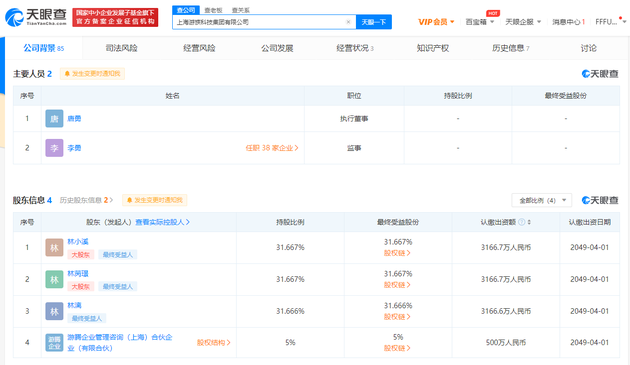Open 唐勇 avatar icon in personnel list
Viewport: 630px width, 365px height.
[x=54, y=119]
